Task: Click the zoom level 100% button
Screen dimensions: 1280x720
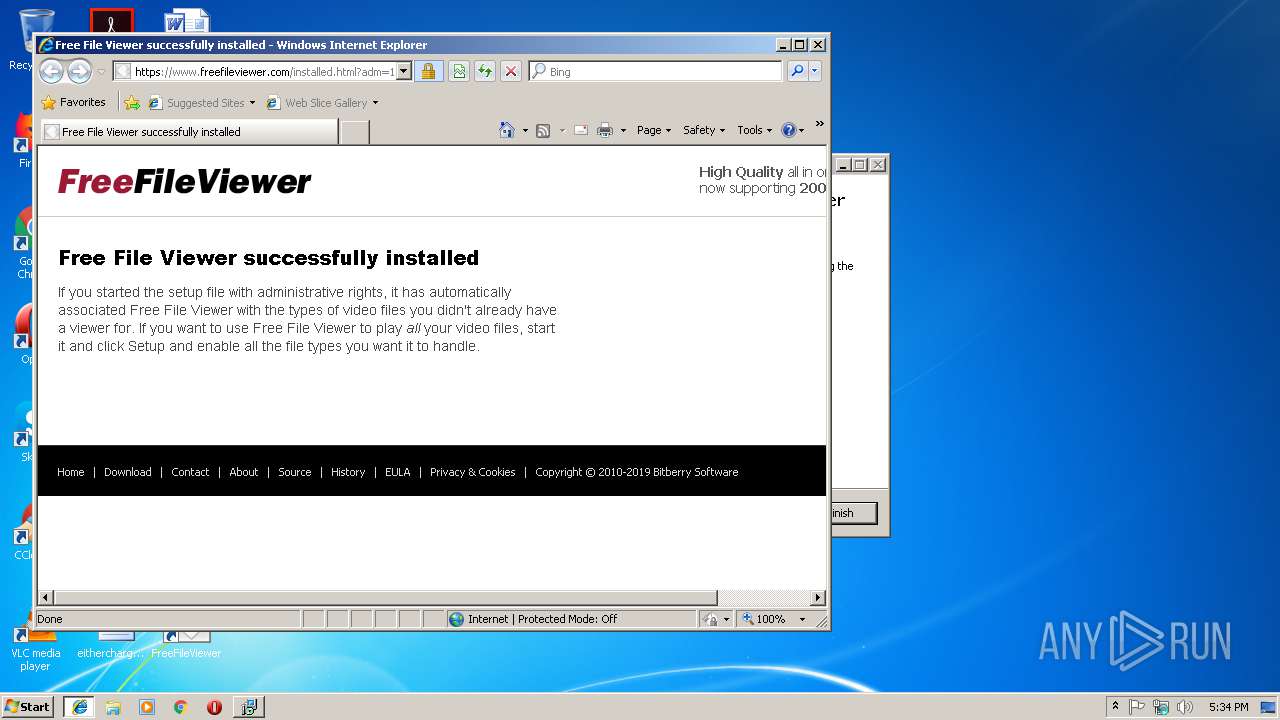Action: (765, 619)
